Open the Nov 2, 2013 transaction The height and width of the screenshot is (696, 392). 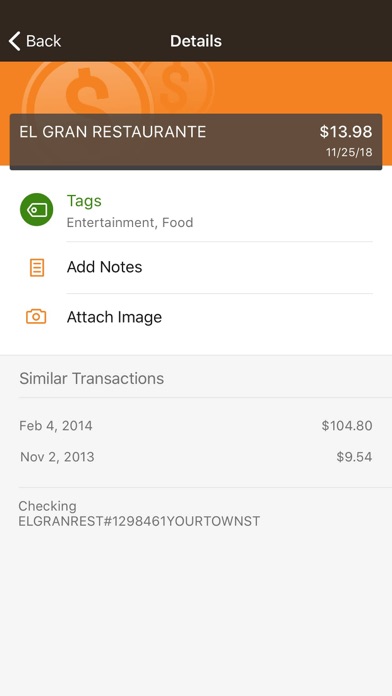pyautogui.click(x=196, y=457)
